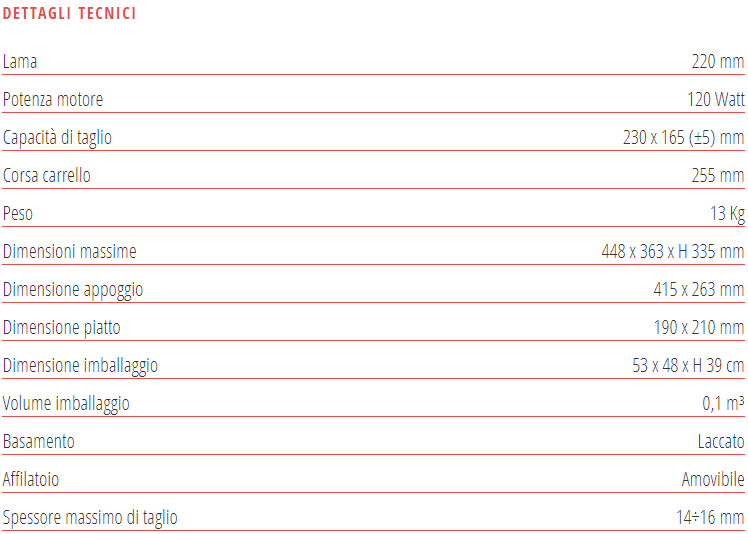Click the 120 Watt value
The image size is (748, 534).
[715, 100]
